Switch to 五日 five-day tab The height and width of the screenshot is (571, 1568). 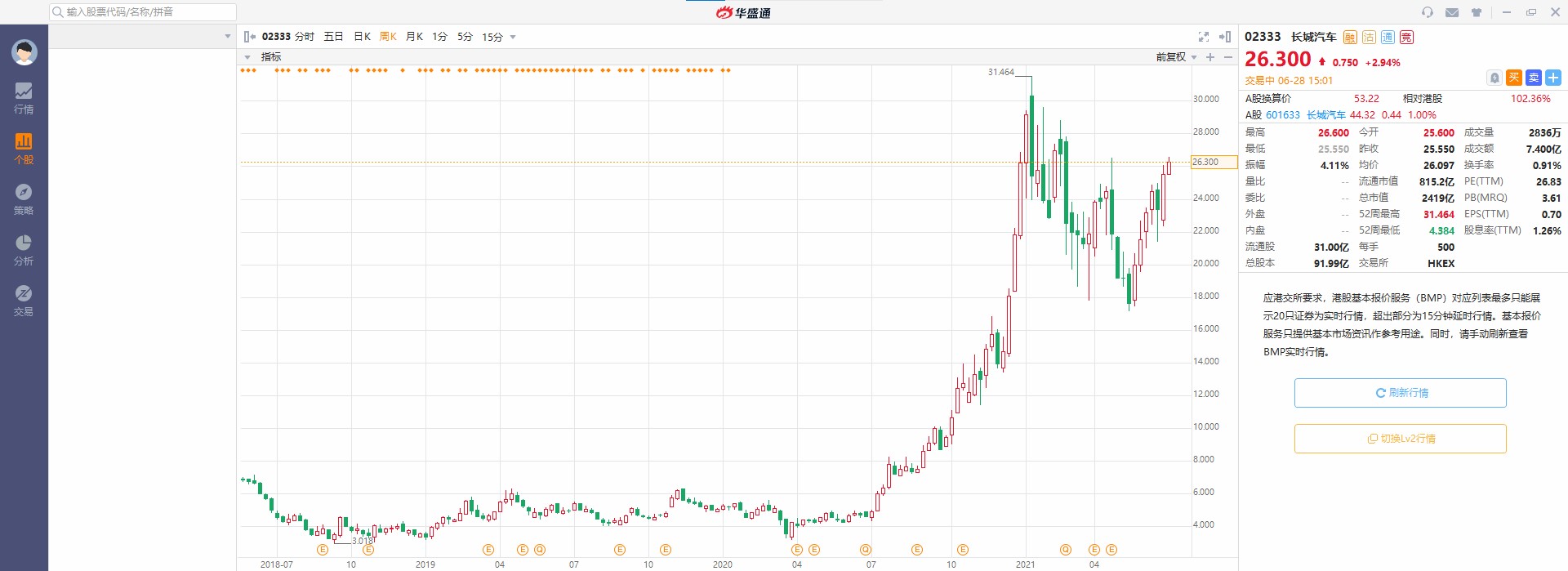[333, 37]
